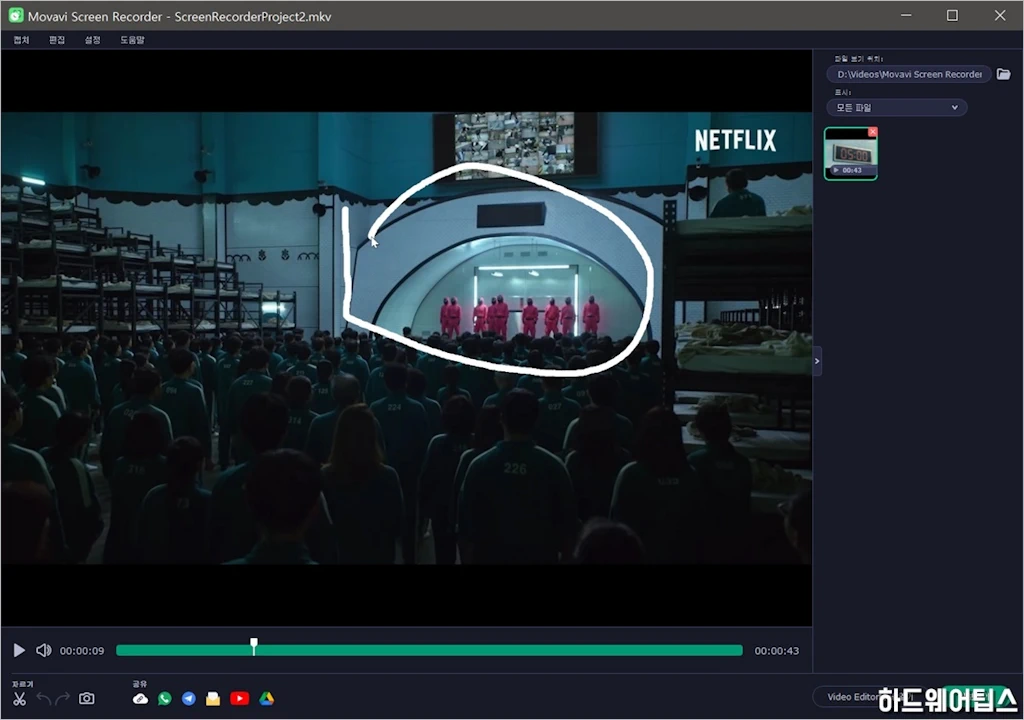Viewport: 1024px width, 720px height.
Task: Undo the last edit
Action: (43, 698)
